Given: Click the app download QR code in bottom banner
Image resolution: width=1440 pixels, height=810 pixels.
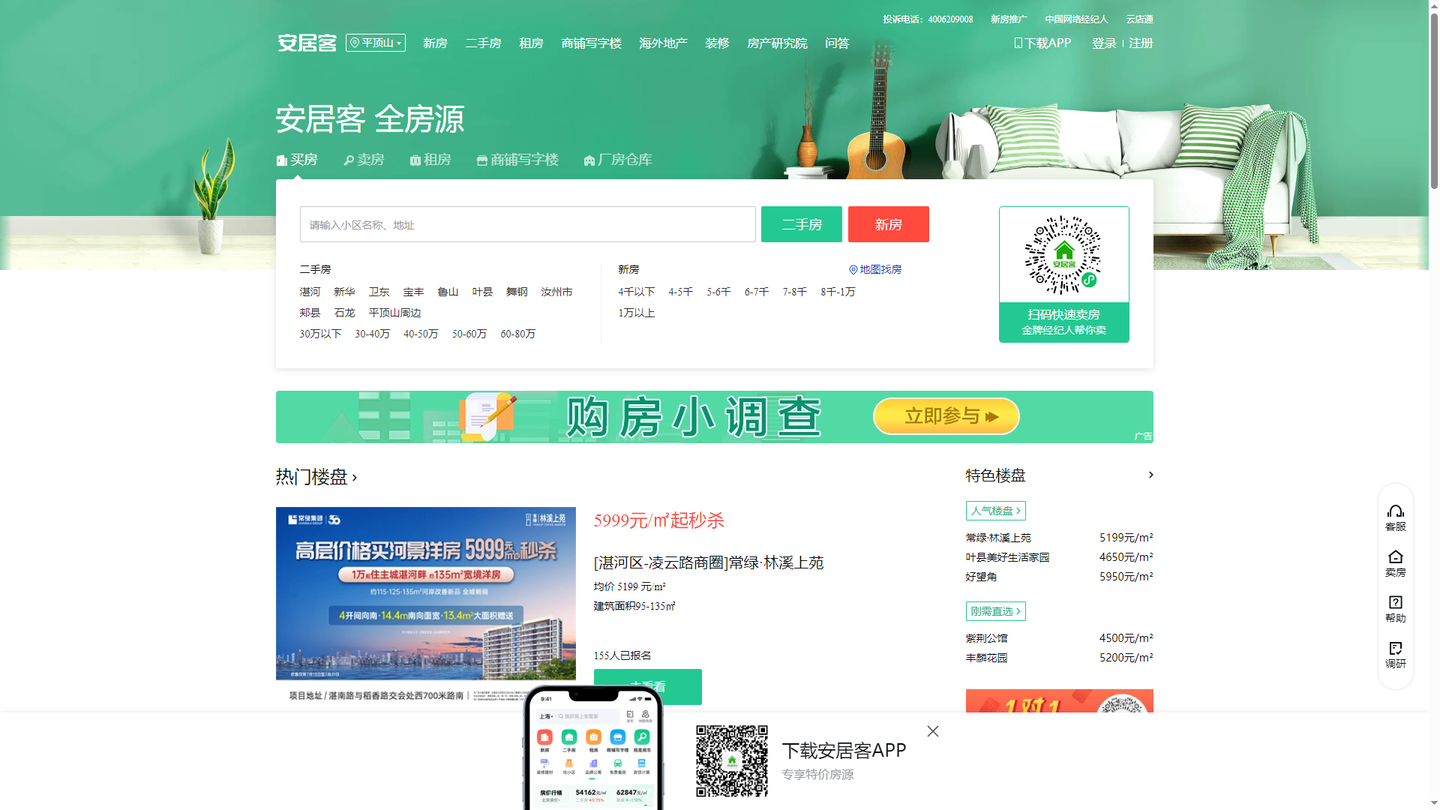Looking at the screenshot, I should tap(732, 761).
